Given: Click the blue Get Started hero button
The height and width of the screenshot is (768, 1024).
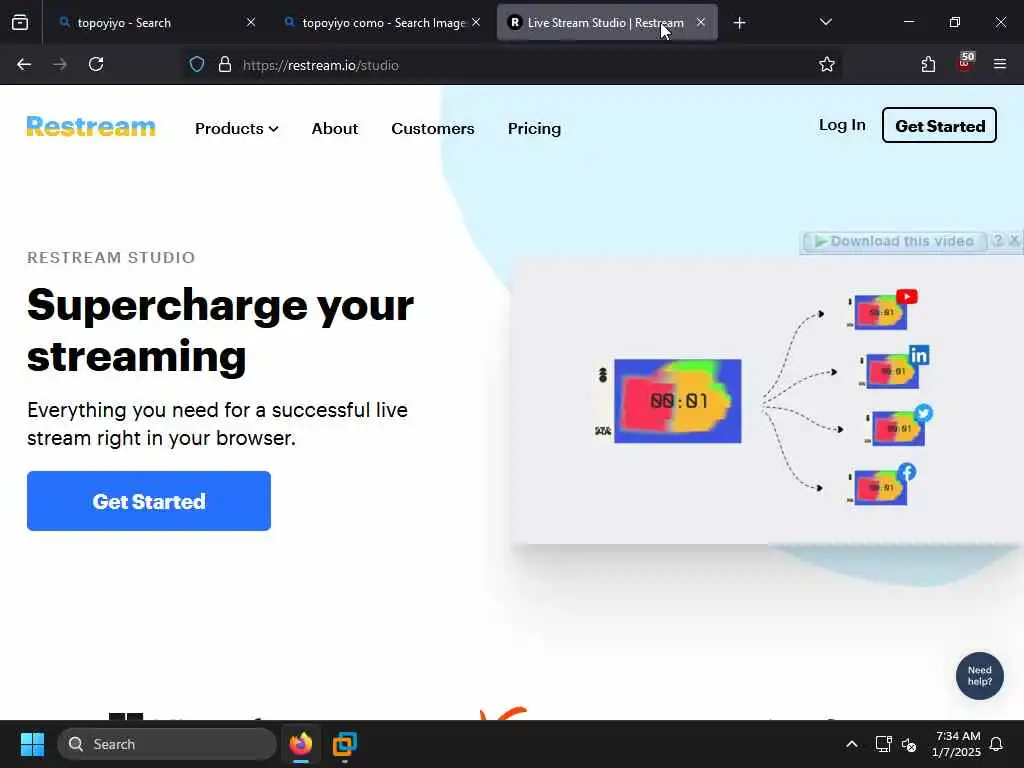Looking at the screenshot, I should point(149,501).
